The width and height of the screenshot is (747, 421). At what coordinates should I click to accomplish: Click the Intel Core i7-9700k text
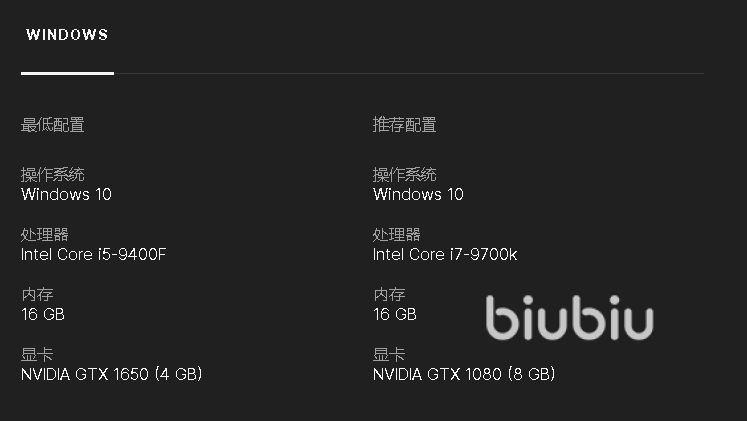click(445, 254)
